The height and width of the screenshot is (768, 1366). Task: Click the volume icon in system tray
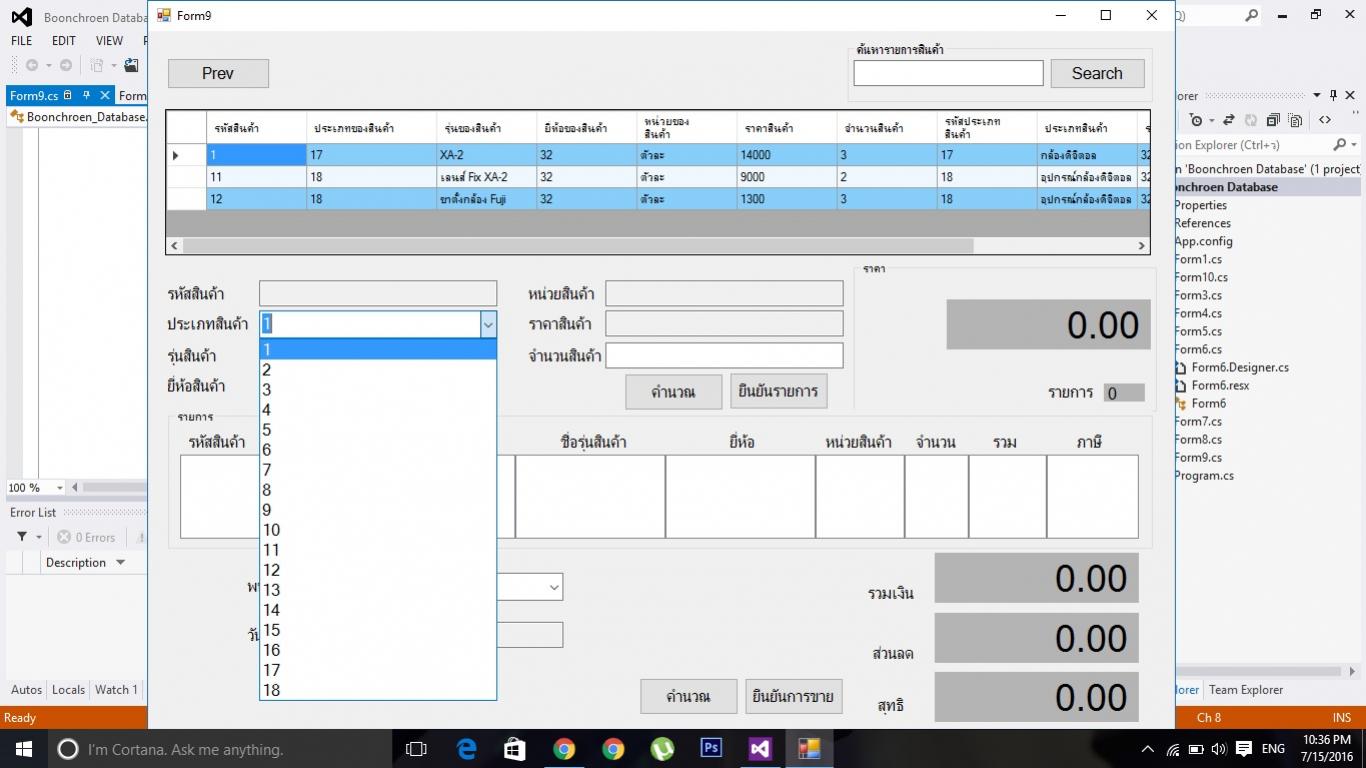(x=1219, y=749)
